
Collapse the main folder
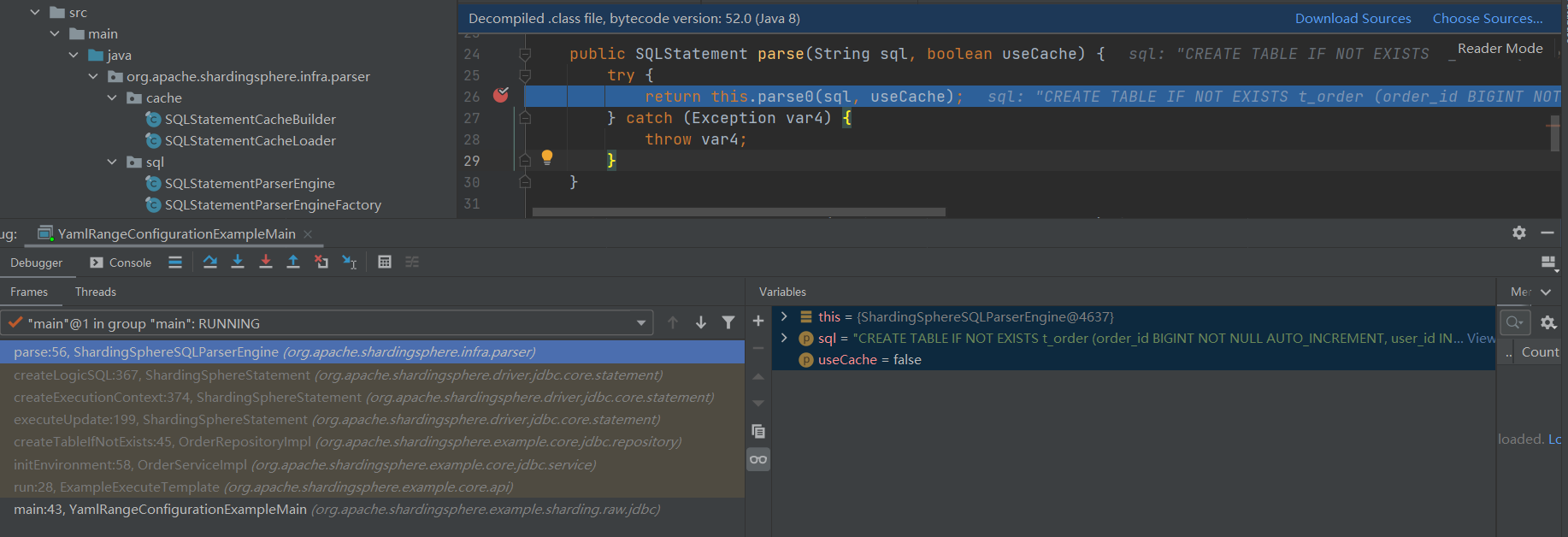(55, 33)
